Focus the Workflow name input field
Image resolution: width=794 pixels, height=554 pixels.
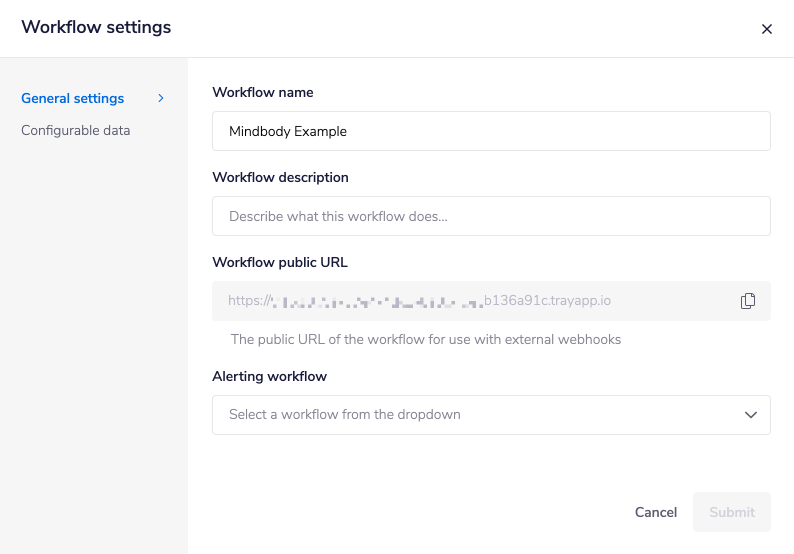click(x=491, y=131)
